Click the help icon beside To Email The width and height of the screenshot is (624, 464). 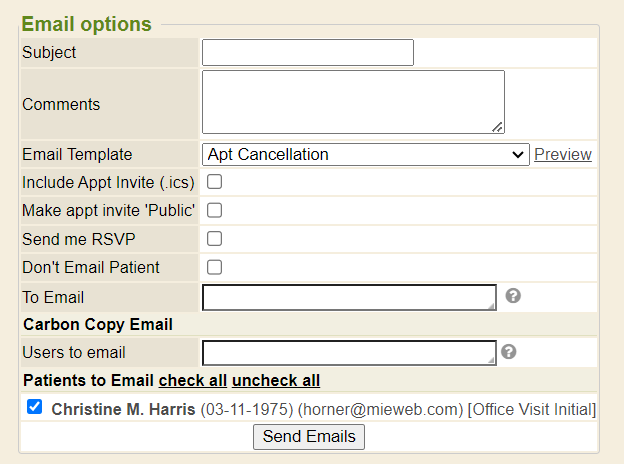point(513,296)
